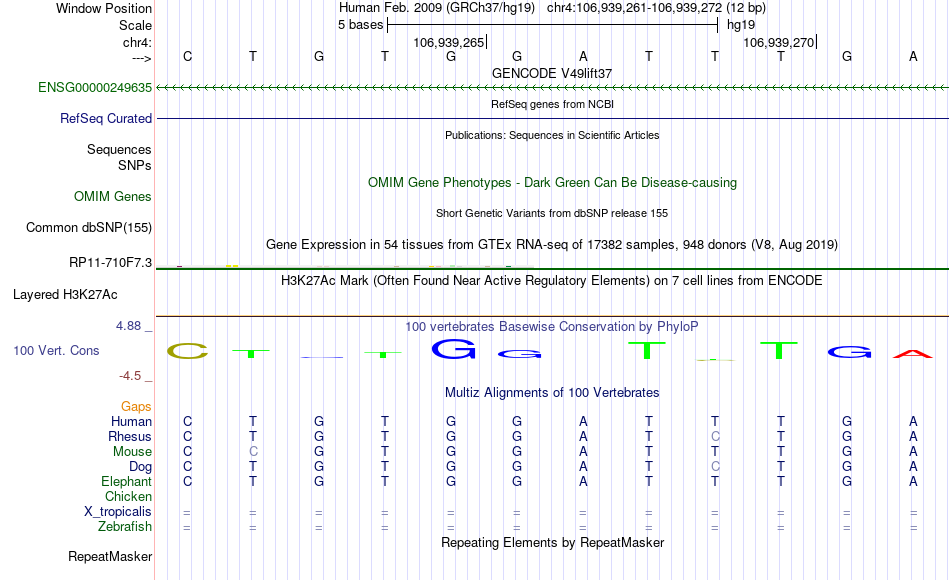Click the chr4:106,939,261-106,939,272 coordinates text
Viewport: 950px width, 580px height.
point(634,8)
